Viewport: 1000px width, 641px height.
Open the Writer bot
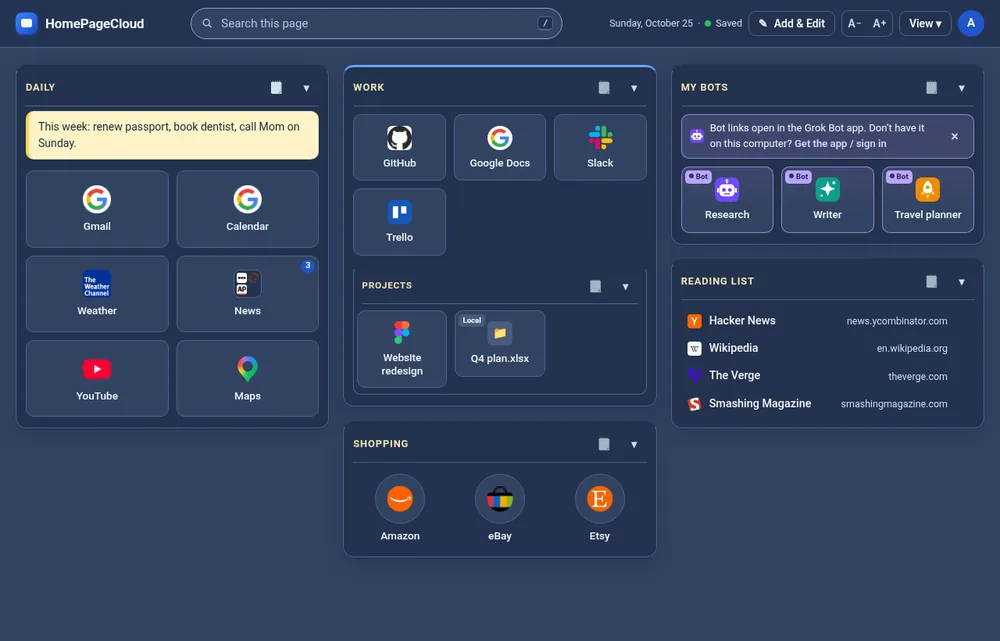(x=827, y=200)
